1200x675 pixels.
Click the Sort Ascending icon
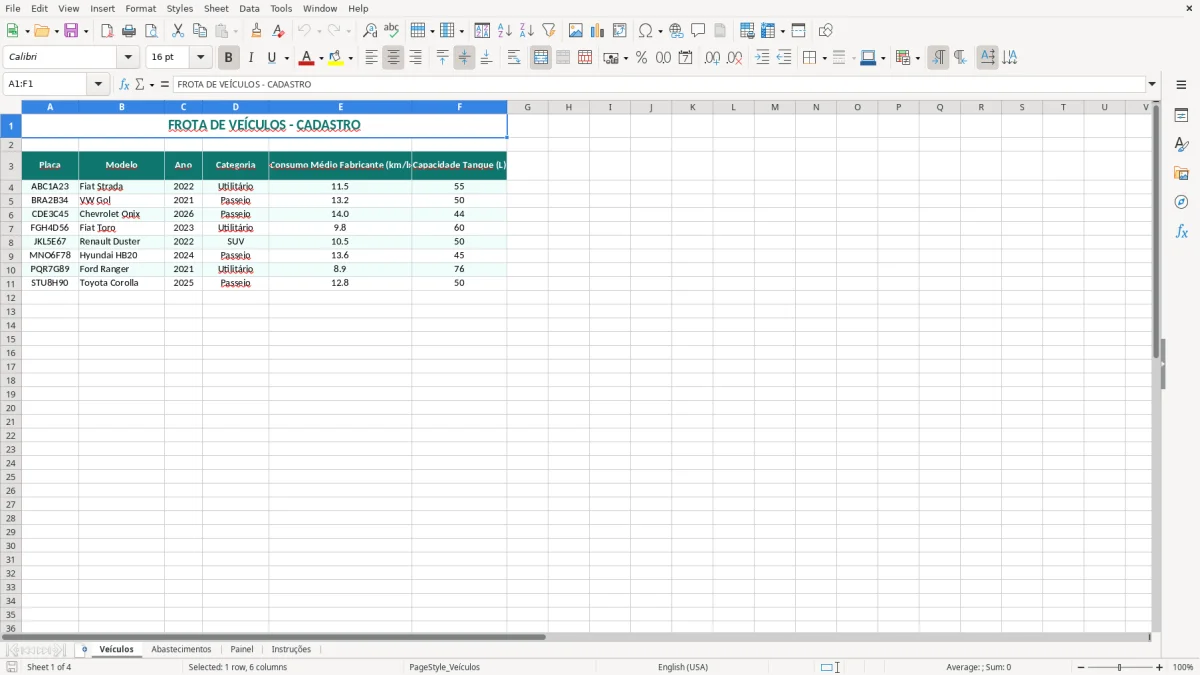(x=505, y=31)
